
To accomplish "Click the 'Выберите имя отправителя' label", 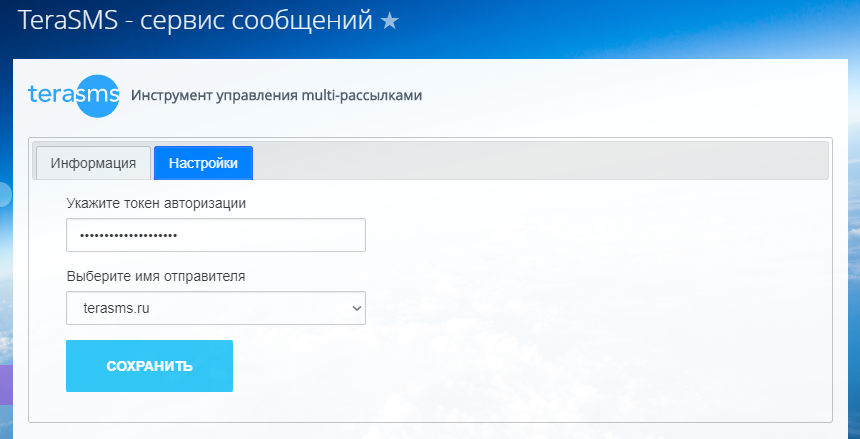I will click(x=156, y=277).
